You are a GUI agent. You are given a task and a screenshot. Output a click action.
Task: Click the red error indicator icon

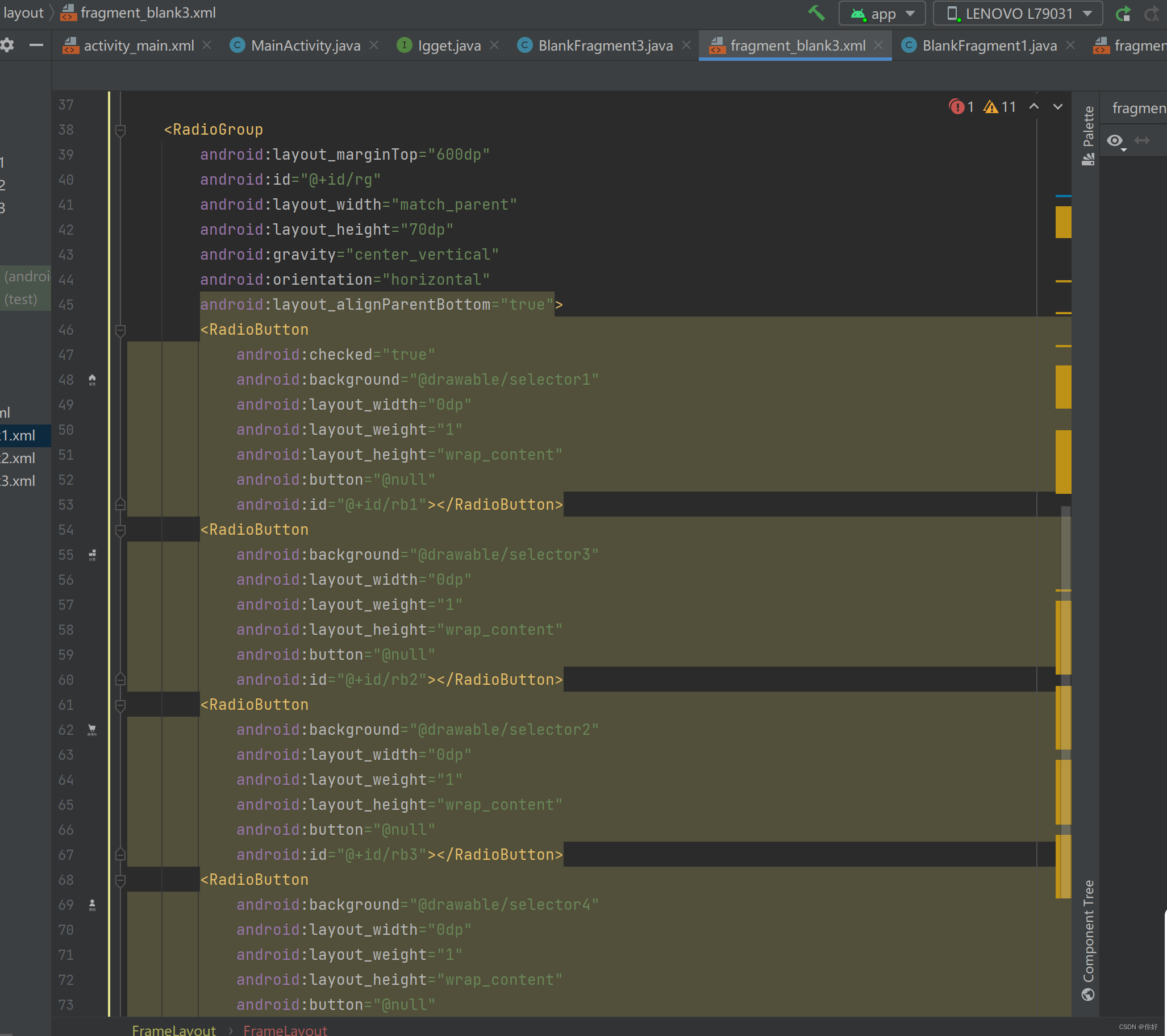point(956,107)
